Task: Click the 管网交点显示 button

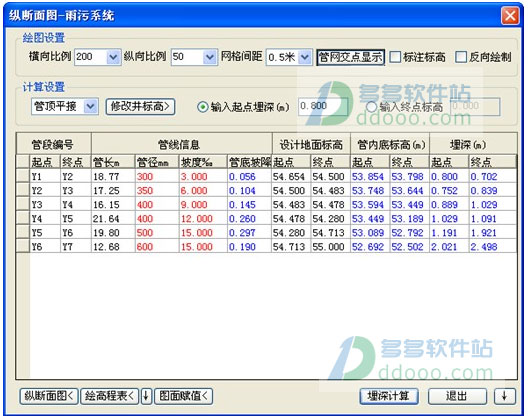Action: pyautogui.click(x=350, y=57)
